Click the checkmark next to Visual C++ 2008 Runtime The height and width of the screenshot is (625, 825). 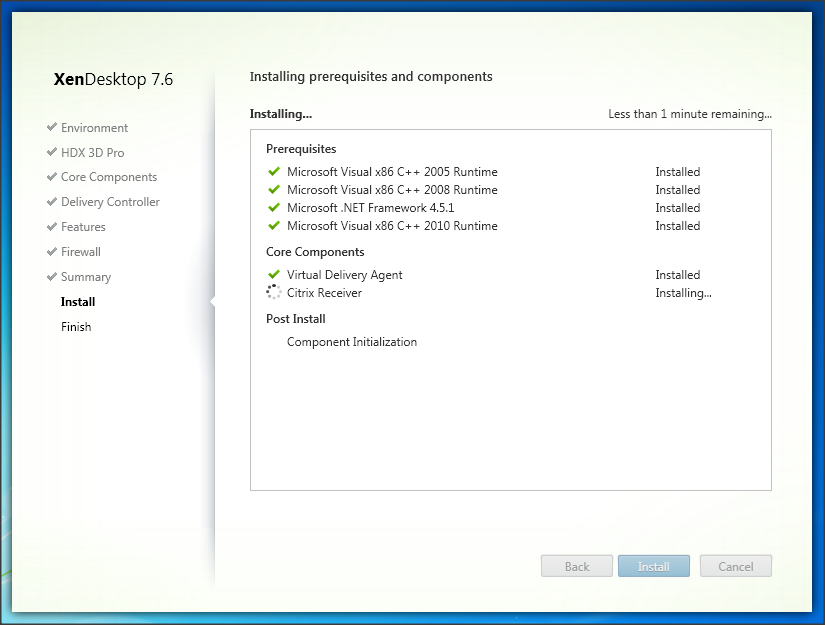pyautogui.click(x=274, y=190)
